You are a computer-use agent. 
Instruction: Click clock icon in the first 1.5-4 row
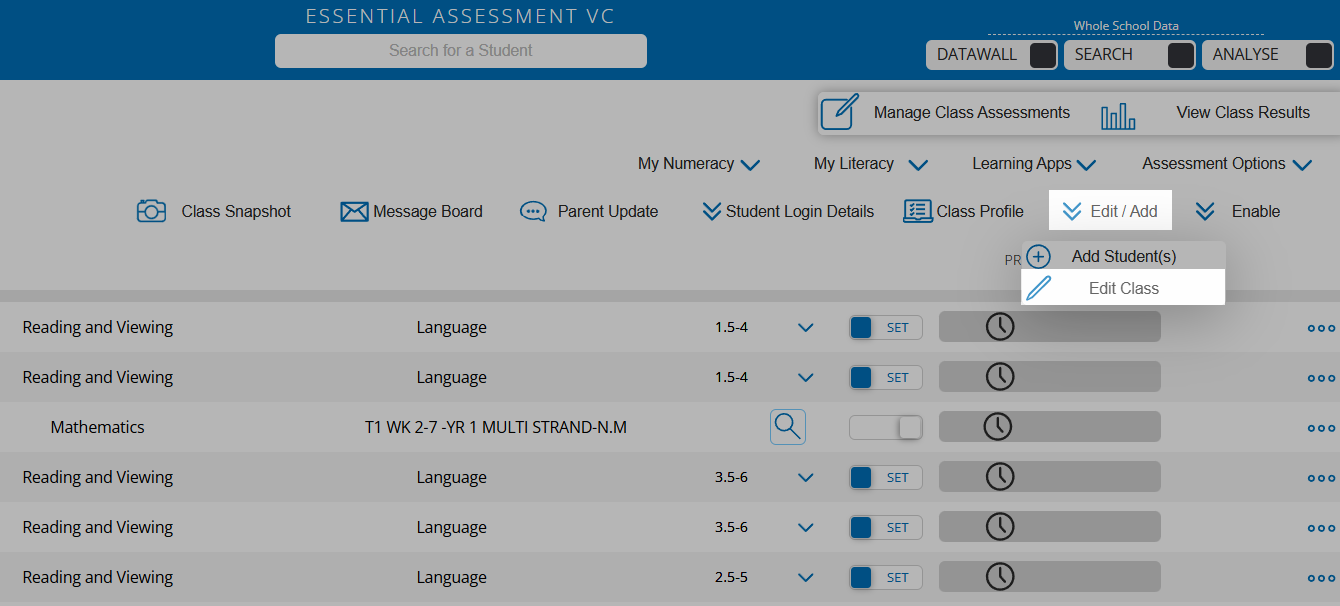click(999, 327)
